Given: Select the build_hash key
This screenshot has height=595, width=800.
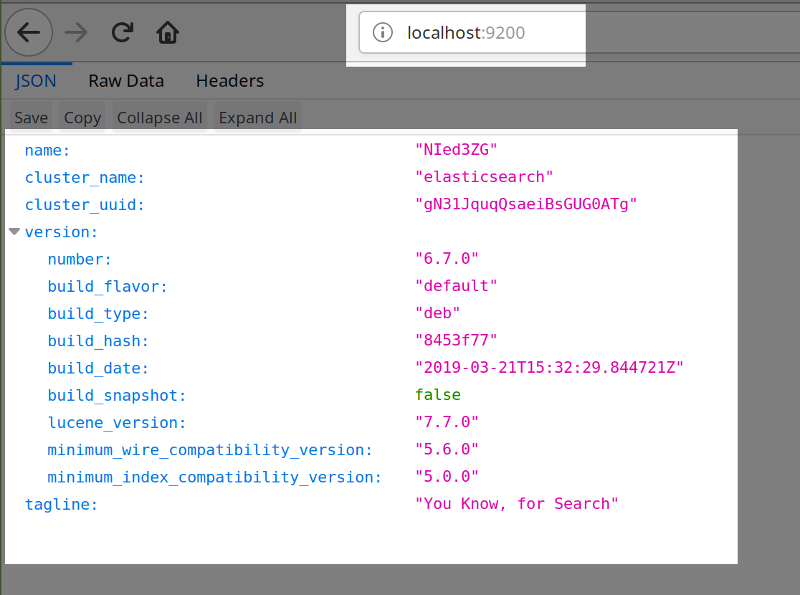Looking at the screenshot, I should [x=98, y=341].
